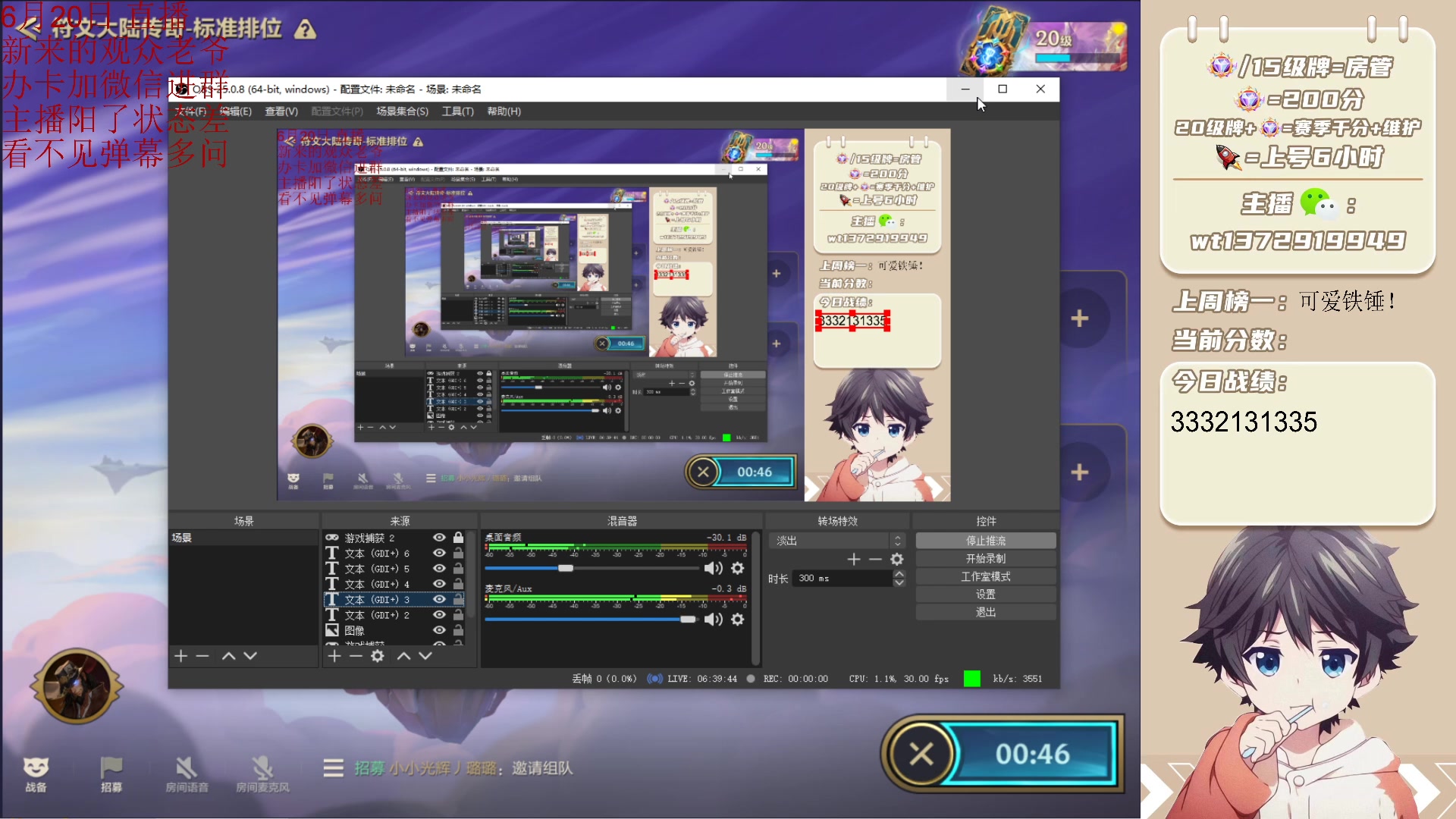The width and height of the screenshot is (1456, 819).
Task: Click the 300 ms duration field
Action: click(x=842, y=578)
